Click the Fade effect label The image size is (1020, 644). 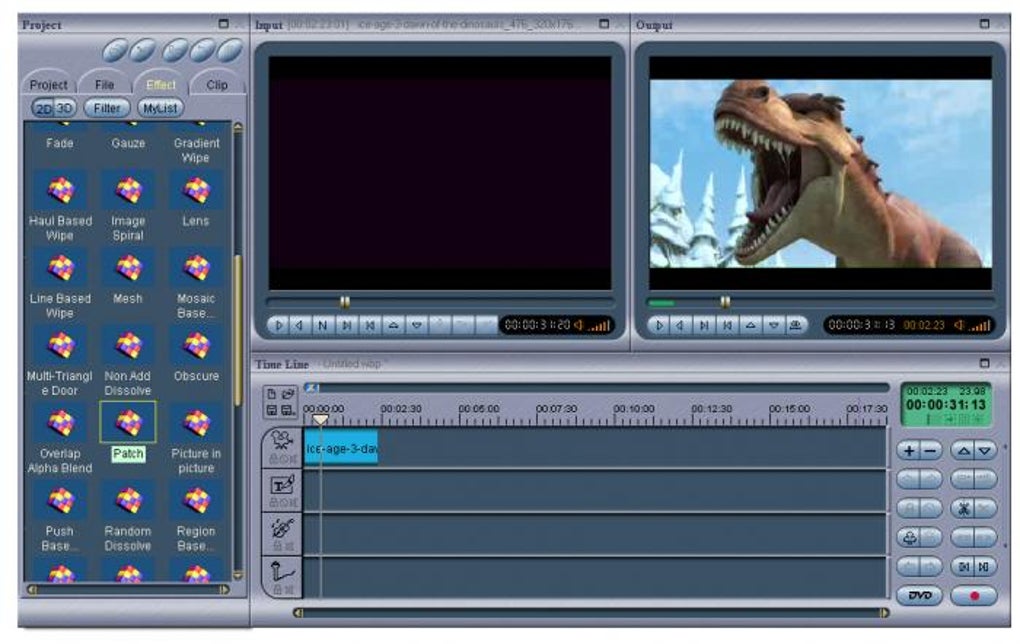59,143
